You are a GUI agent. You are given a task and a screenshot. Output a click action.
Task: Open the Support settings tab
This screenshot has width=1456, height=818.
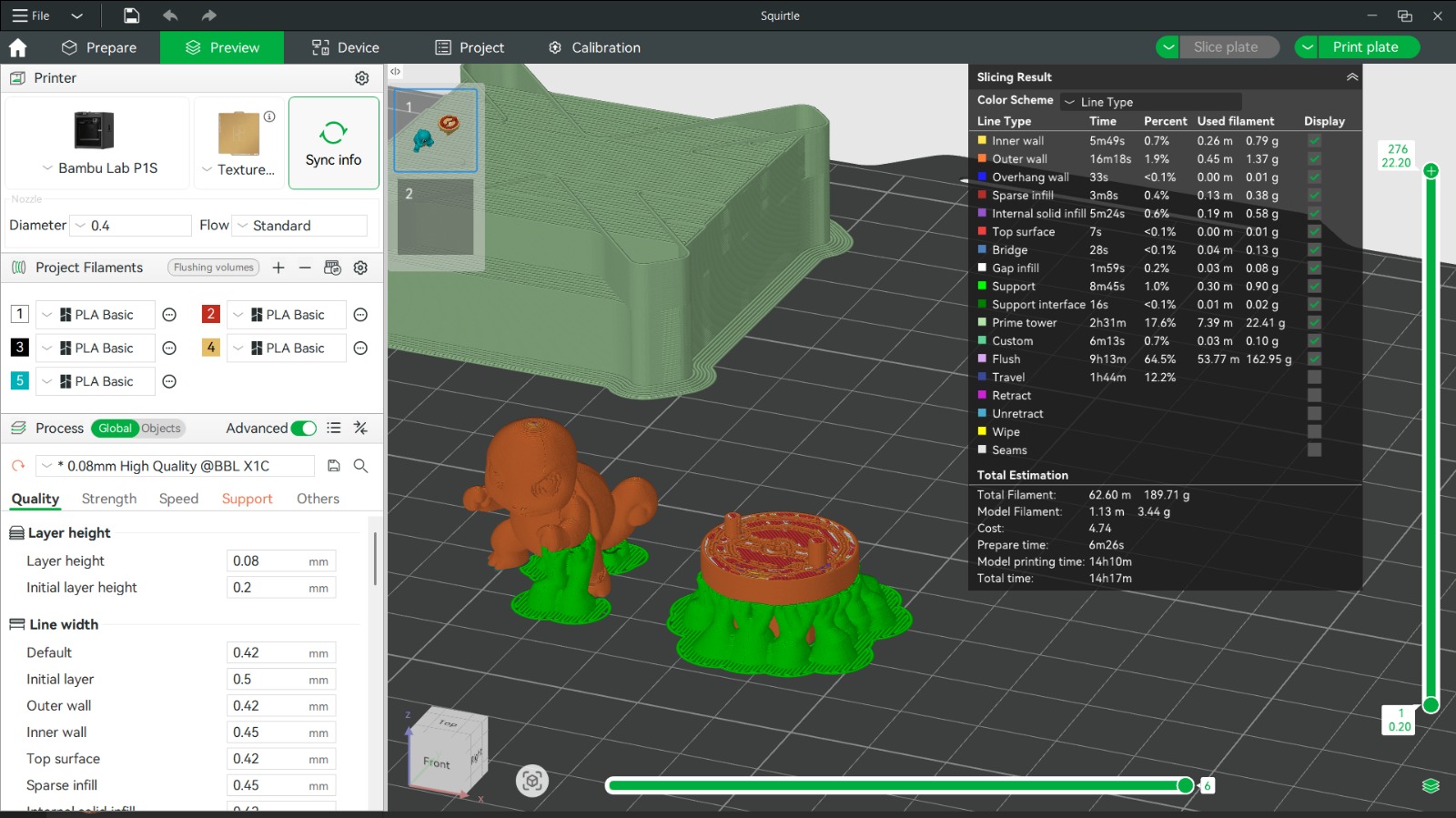click(x=247, y=499)
